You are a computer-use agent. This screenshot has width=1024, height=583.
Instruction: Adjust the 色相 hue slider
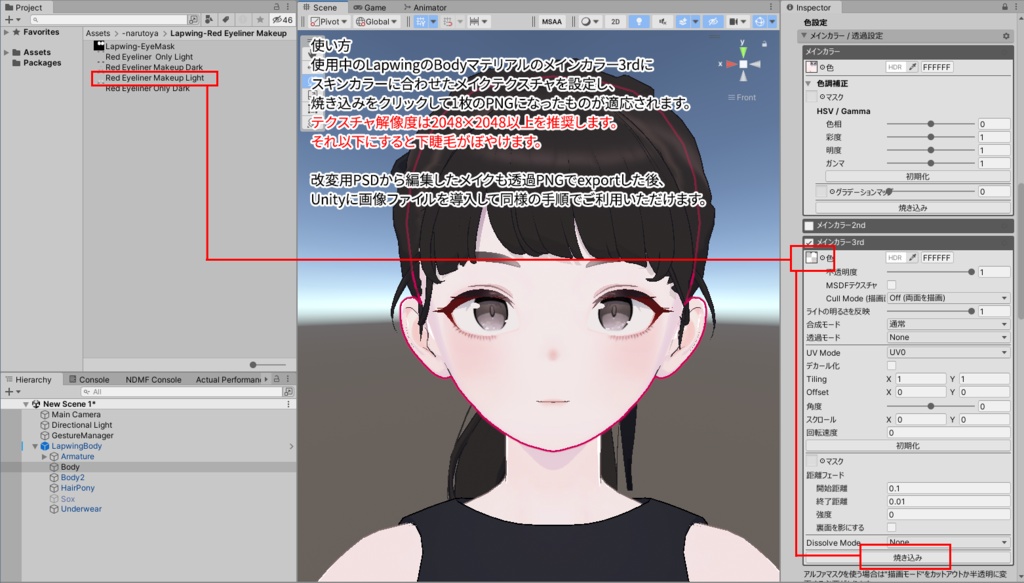(931, 123)
